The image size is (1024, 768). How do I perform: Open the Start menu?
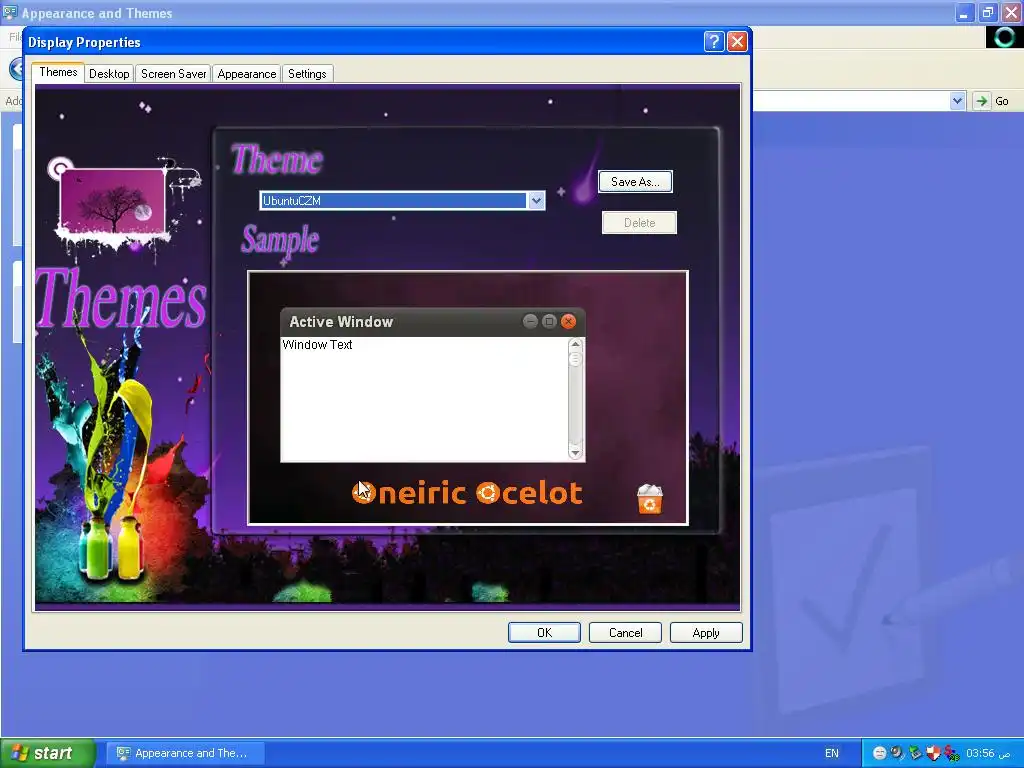(x=48, y=753)
